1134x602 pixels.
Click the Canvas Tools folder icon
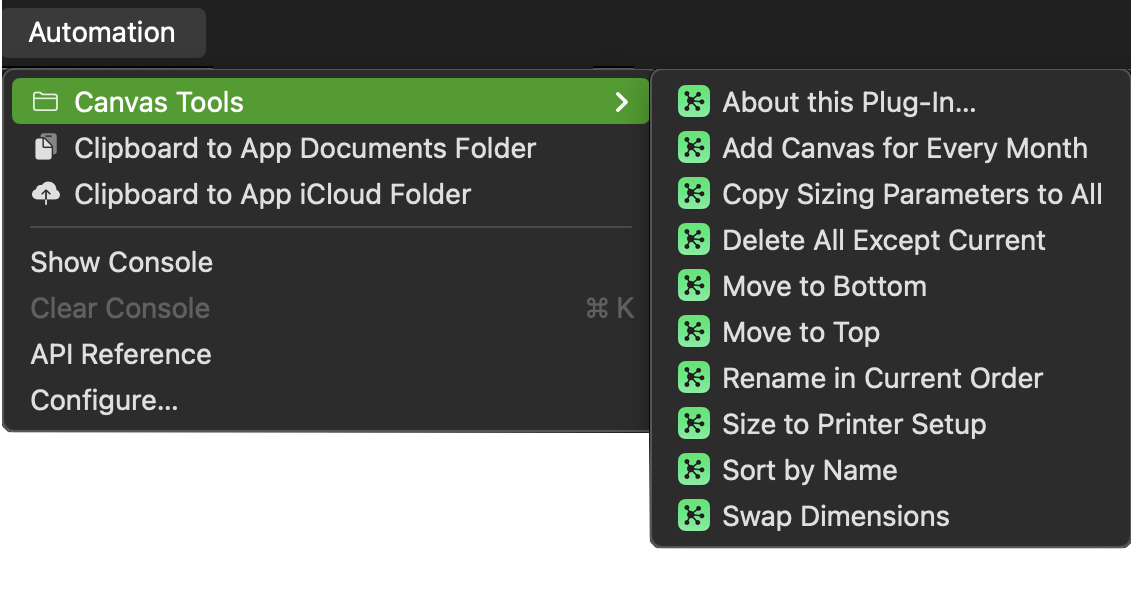(45, 102)
